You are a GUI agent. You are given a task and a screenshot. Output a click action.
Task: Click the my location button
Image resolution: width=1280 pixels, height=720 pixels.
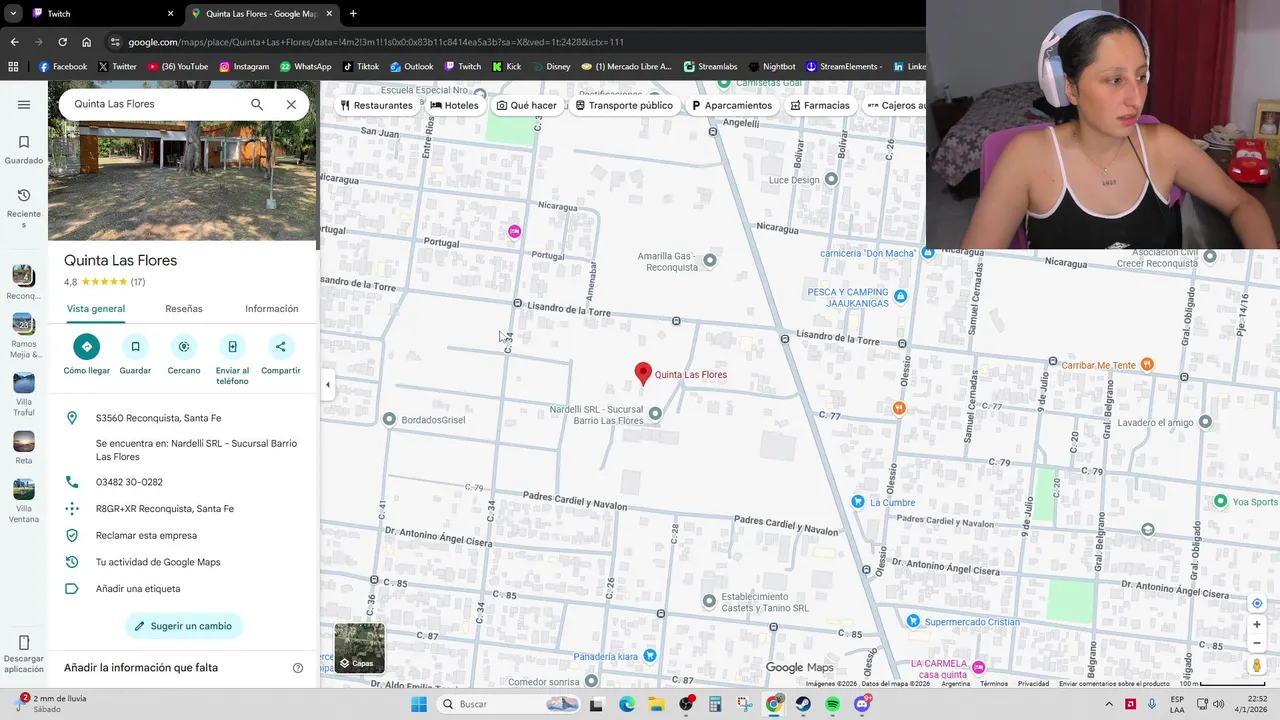coord(1257,603)
